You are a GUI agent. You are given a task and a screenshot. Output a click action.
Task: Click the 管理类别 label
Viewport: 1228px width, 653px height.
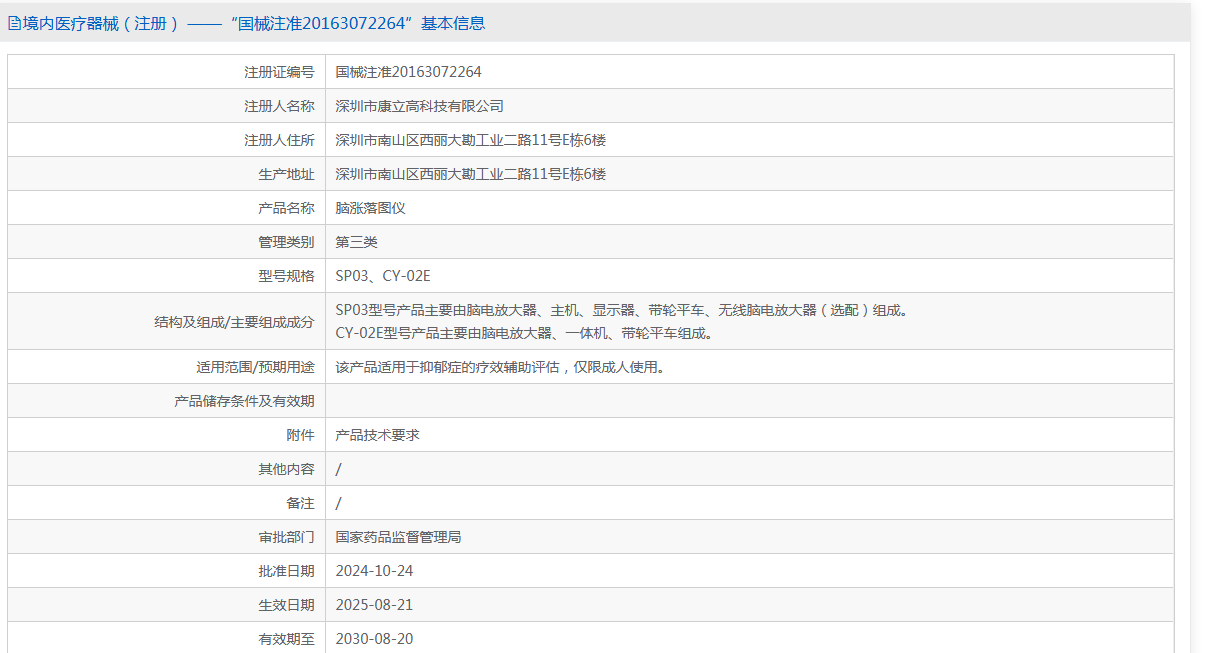tap(286, 242)
